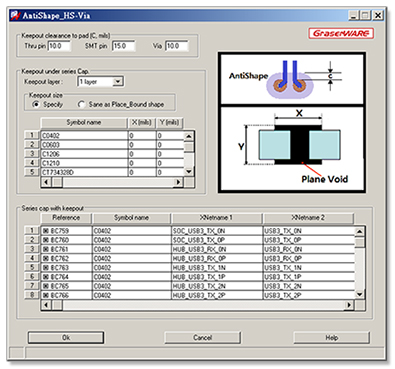Select row 3 header in the symbol table

32,154
